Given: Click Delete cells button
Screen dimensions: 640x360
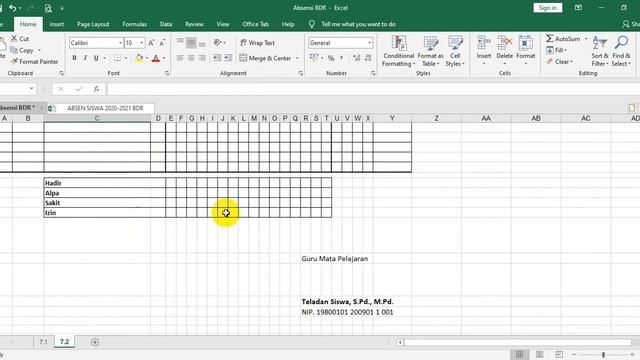Looking at the screenshot, I should click(x=504, y=51).
